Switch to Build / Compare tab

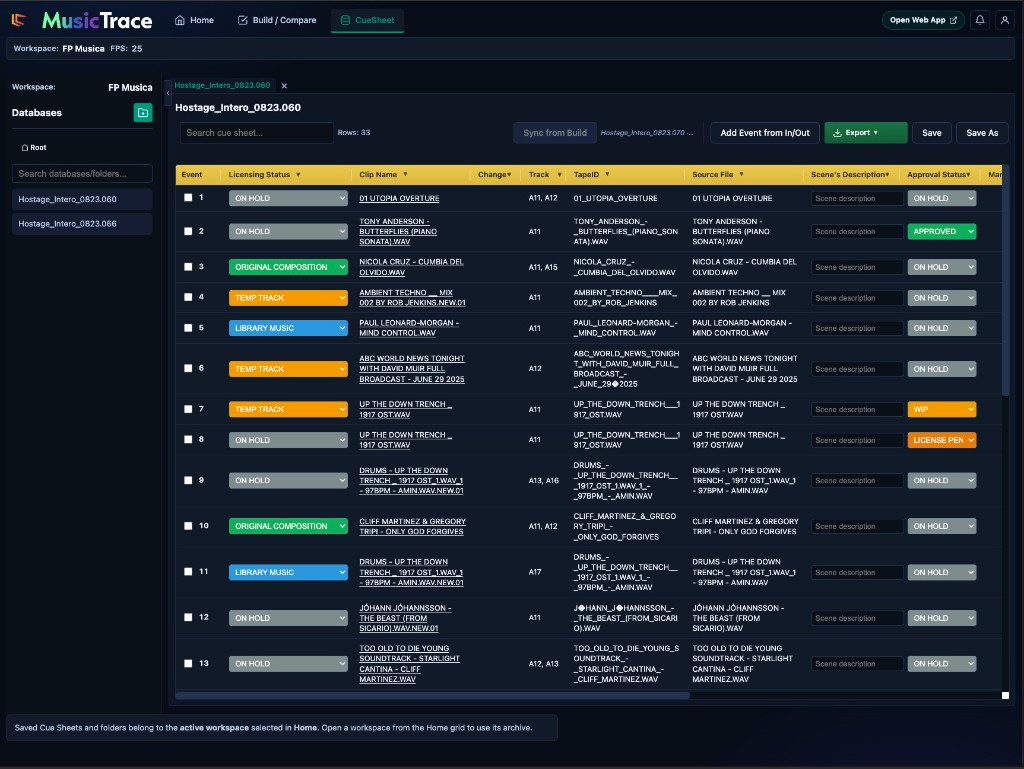[277, 20]
